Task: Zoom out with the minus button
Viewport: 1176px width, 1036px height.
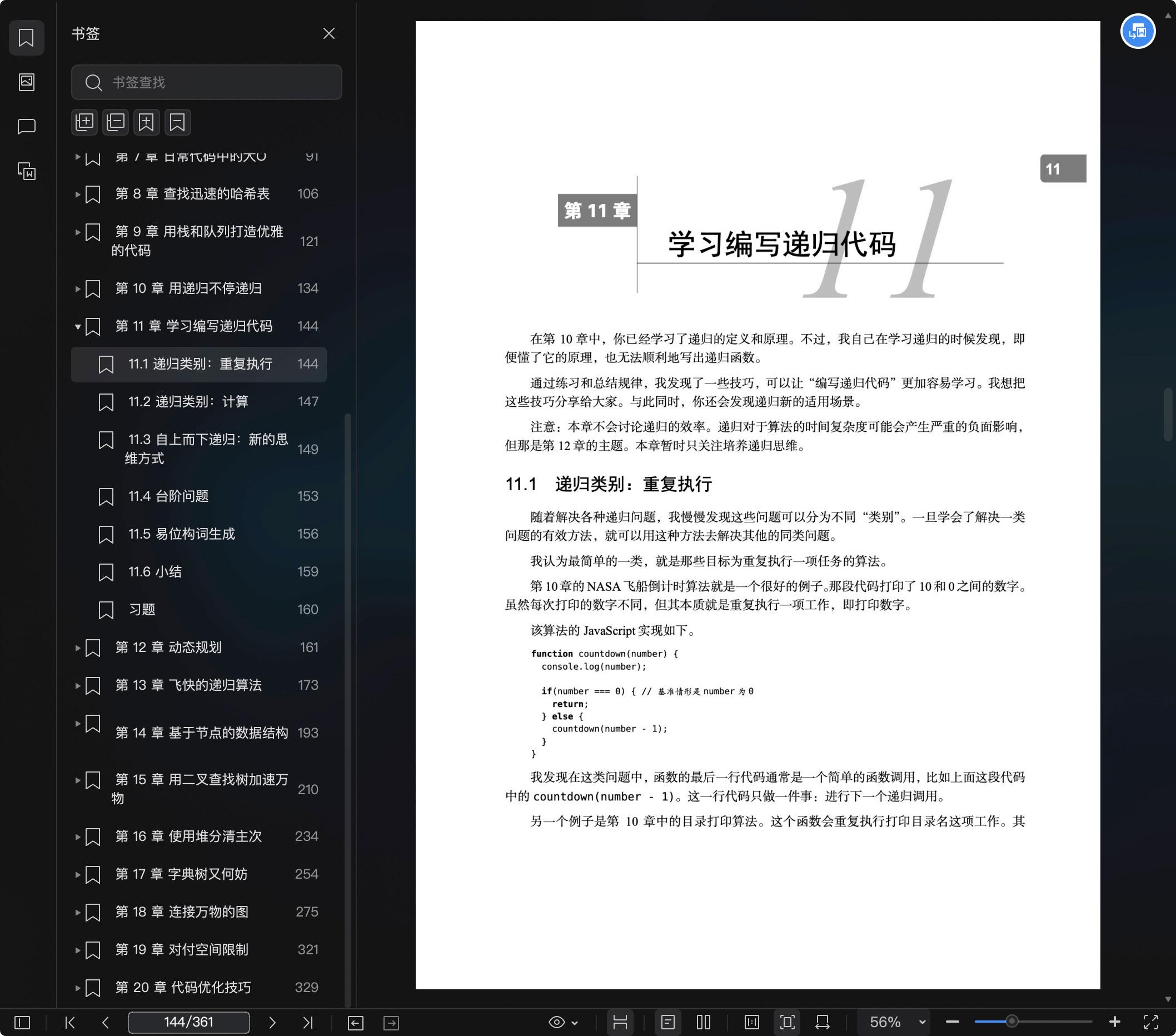Action: (952, 1022)
